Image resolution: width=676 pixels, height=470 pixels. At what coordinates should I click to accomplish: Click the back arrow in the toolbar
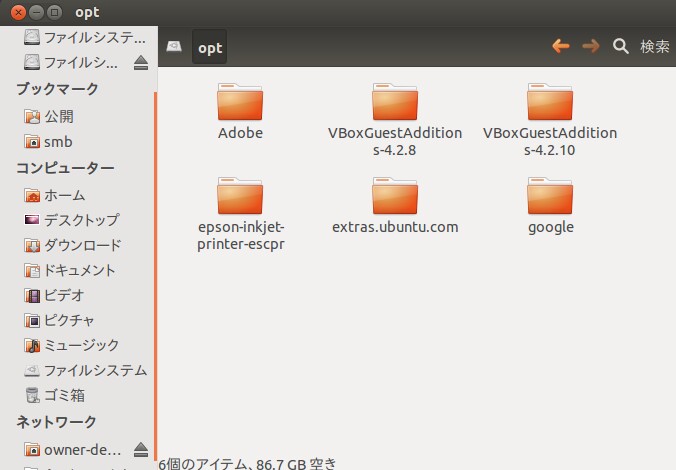560,46
